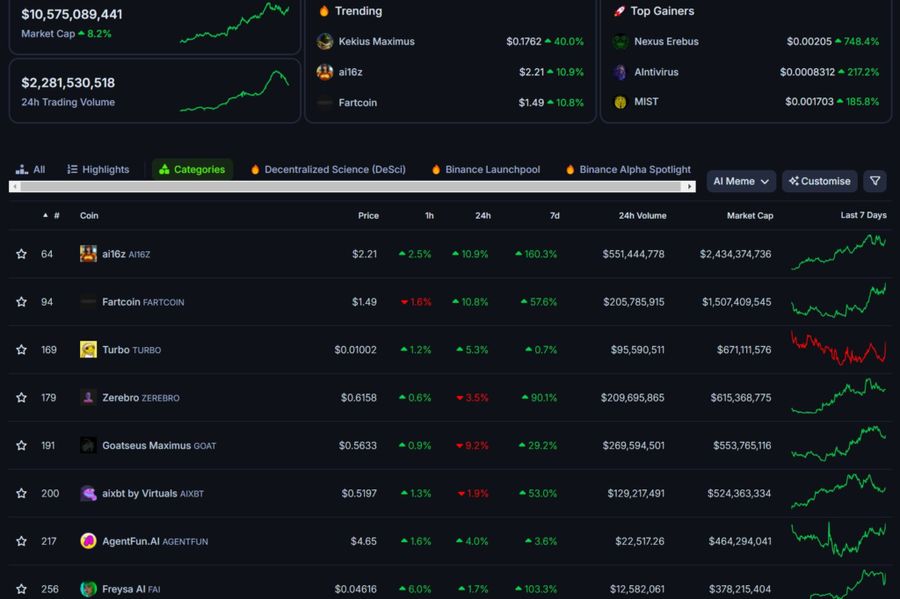Click ai16z icon in Trending card

pyautogui.click(x=325, y=72)
